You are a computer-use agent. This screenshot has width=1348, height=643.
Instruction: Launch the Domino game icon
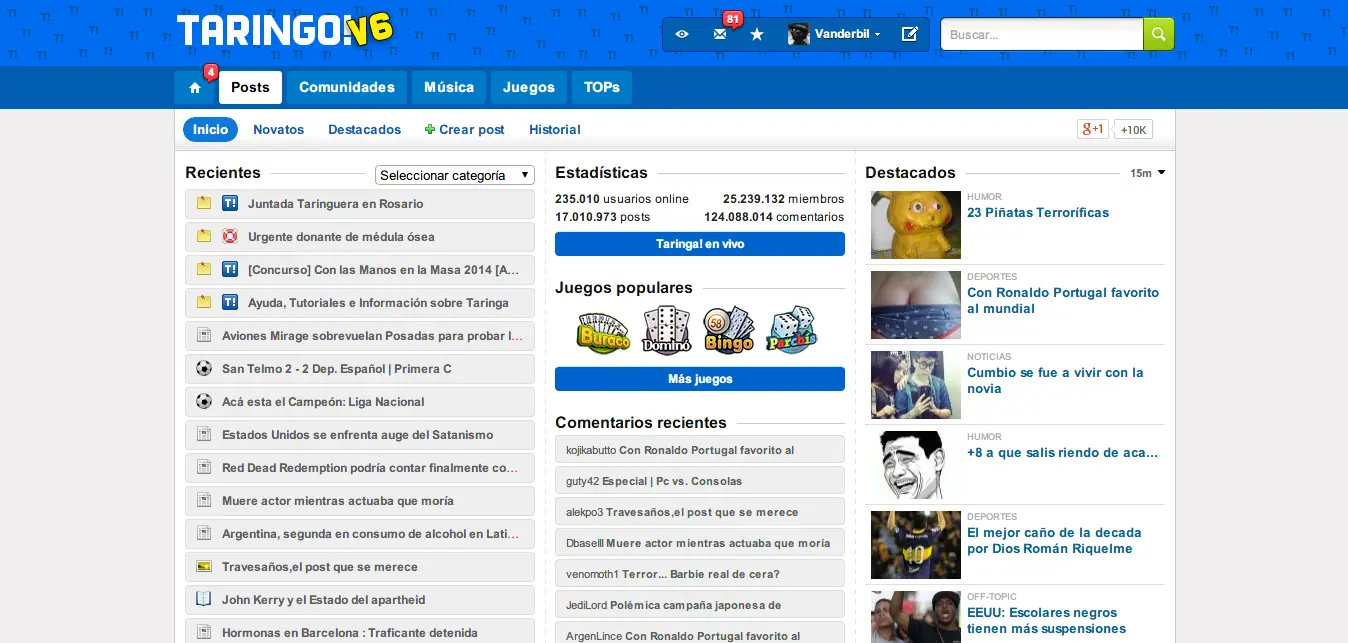666,330
